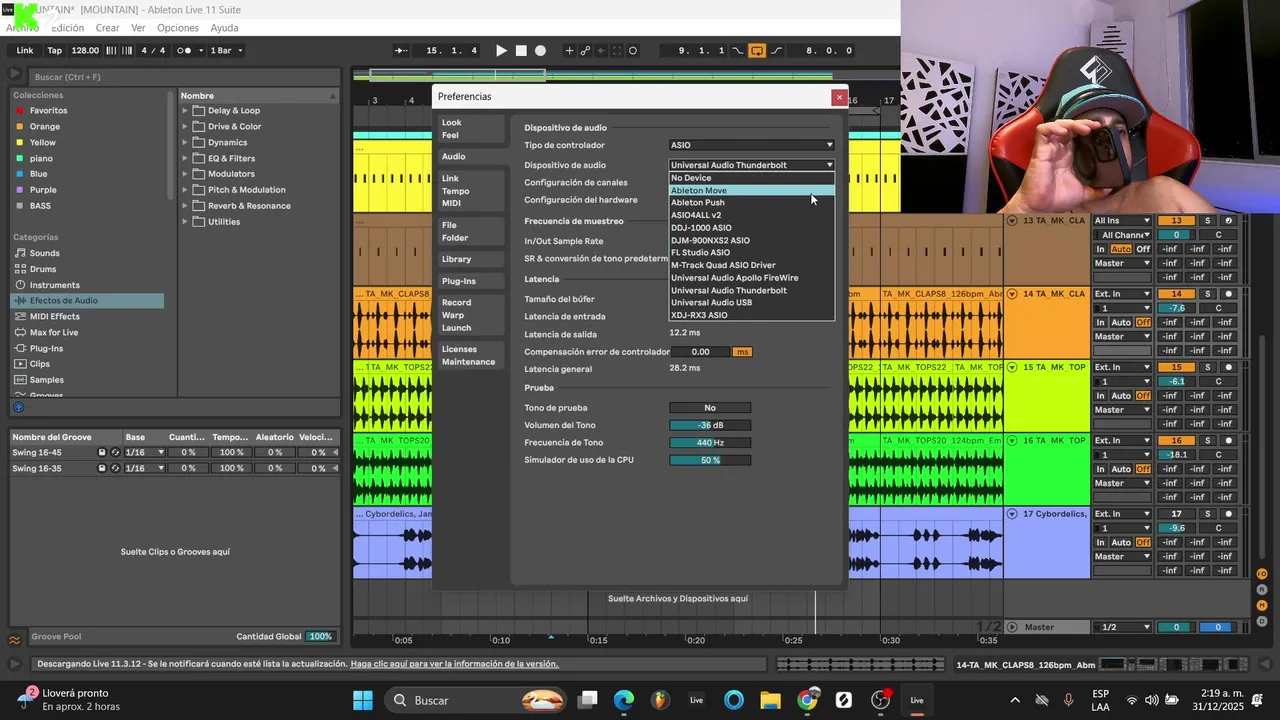Image resolution: width=1280 pixels, height=720 pixels.
Task: Choose FL Studio ASIO from device list
Action: tap(751, 253)
